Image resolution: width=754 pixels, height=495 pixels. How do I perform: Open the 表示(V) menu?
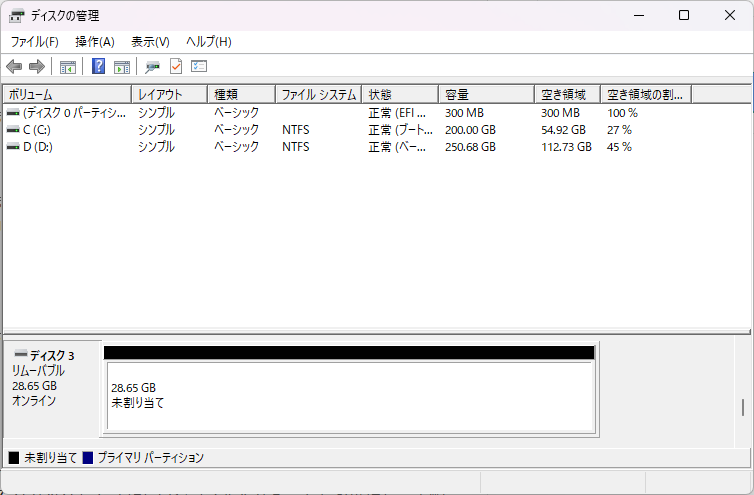(x=151, y=42)
